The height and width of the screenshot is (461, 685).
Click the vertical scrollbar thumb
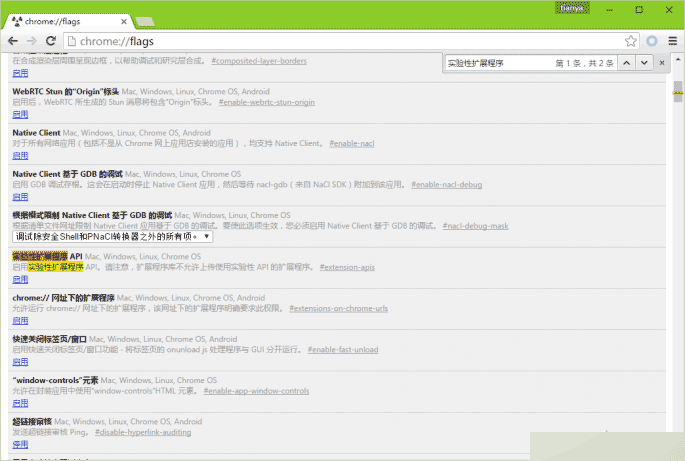[678, 91]
